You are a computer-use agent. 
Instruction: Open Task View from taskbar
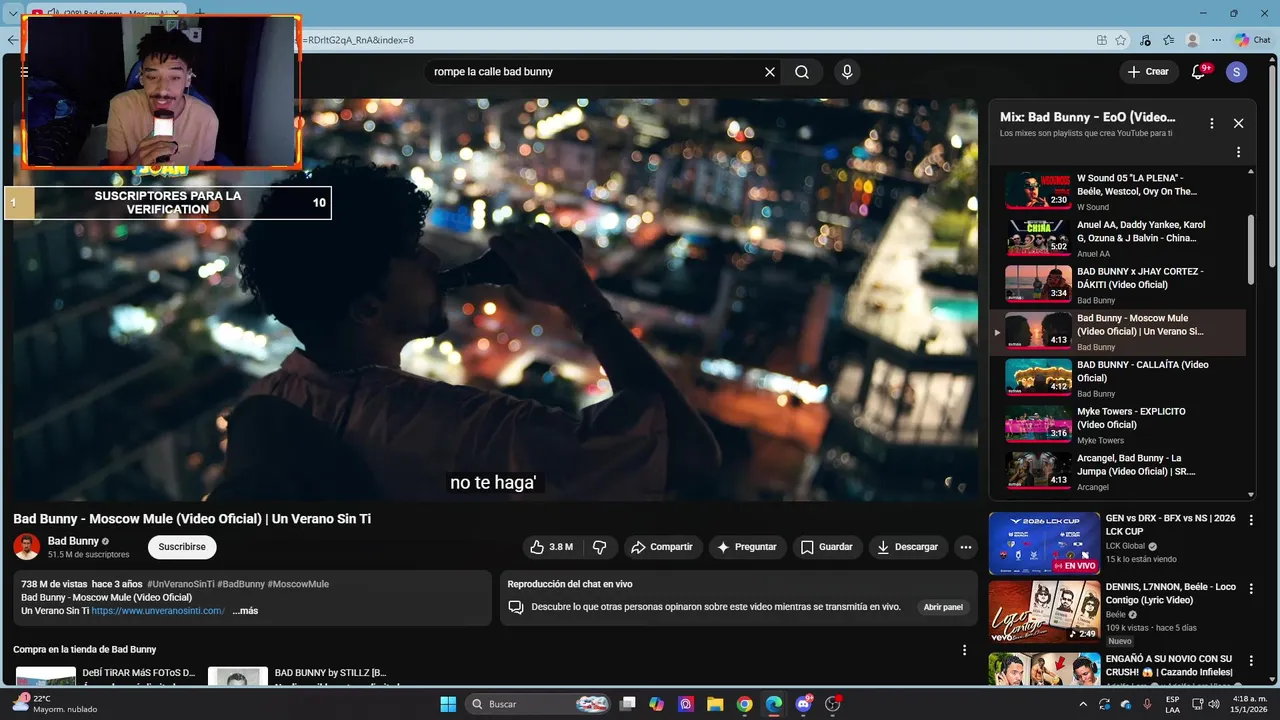[628, 704]
